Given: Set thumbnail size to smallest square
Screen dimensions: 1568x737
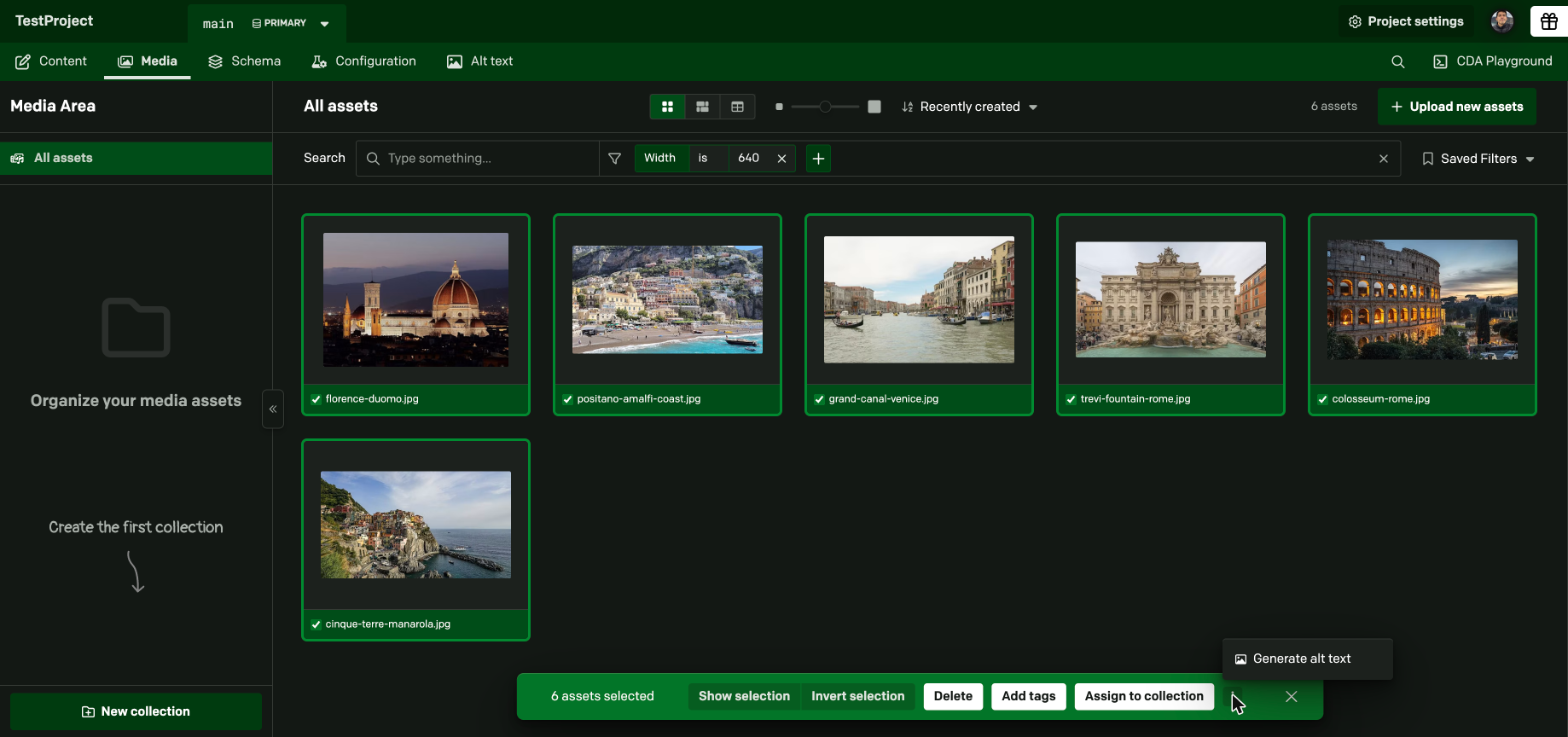Looking at the screenshot, I should 779,107.
